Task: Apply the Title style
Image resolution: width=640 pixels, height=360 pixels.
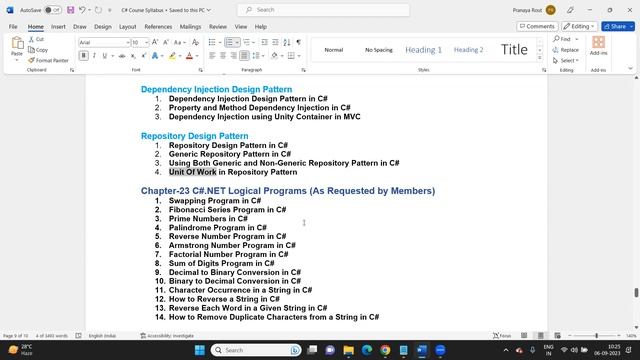Action: click(x=514, y=49)
